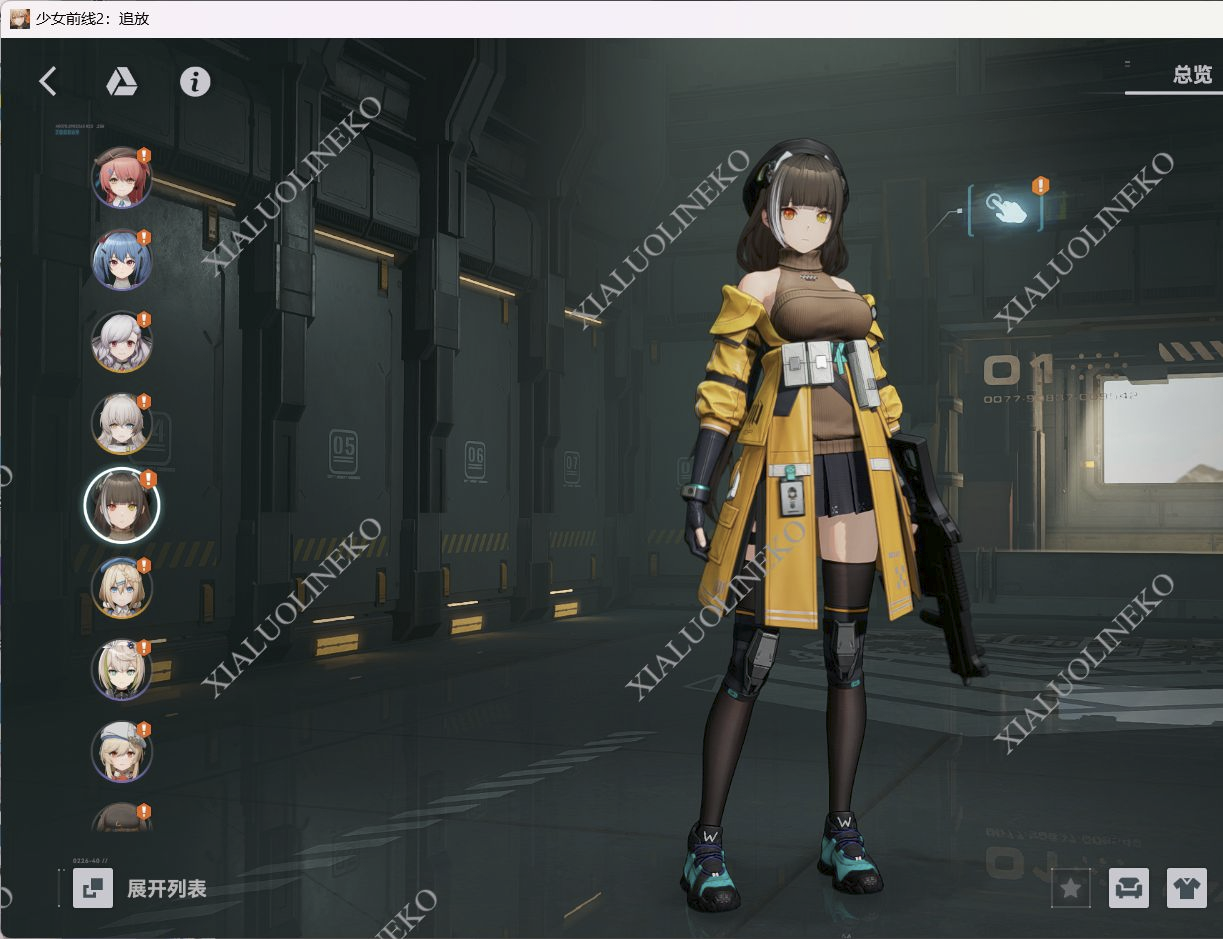Select the blonde green-eyed character with flower
The image size is (1223, 939).
pos(122,670)
